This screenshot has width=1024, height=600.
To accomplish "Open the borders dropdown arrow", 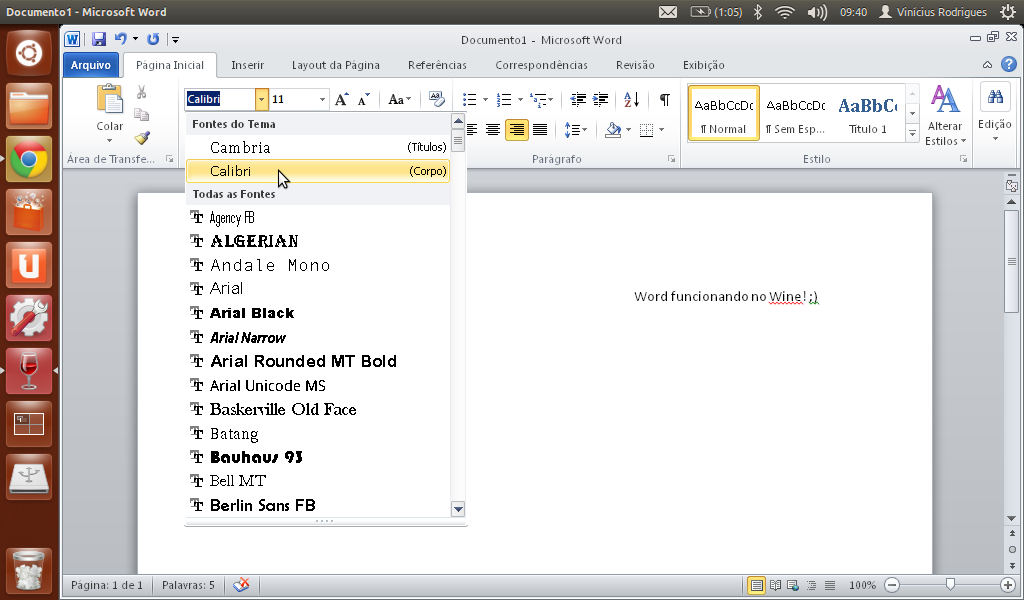I will [x=662, y=130].
